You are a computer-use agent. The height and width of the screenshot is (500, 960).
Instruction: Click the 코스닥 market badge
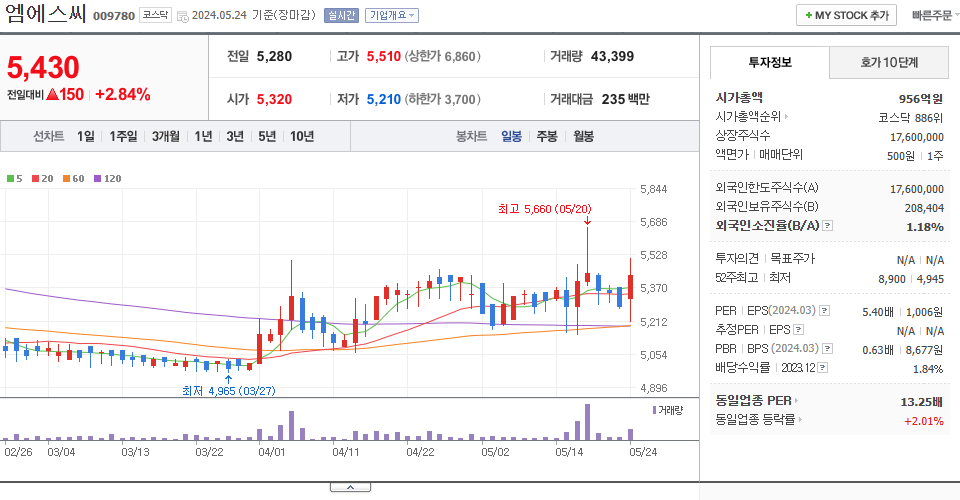pos(156,15)
